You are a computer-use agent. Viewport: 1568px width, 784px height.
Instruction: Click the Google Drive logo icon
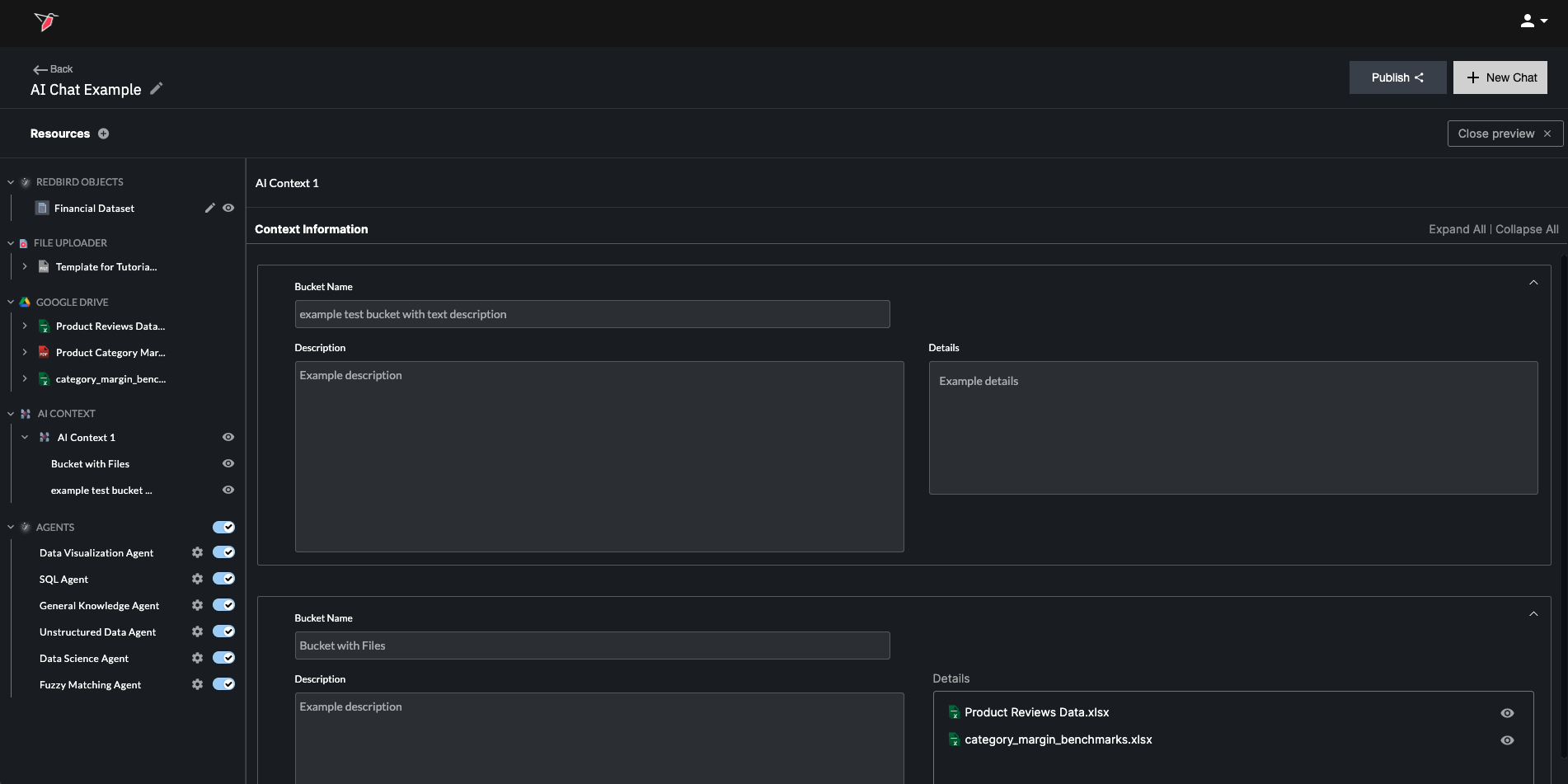(25, 303)
